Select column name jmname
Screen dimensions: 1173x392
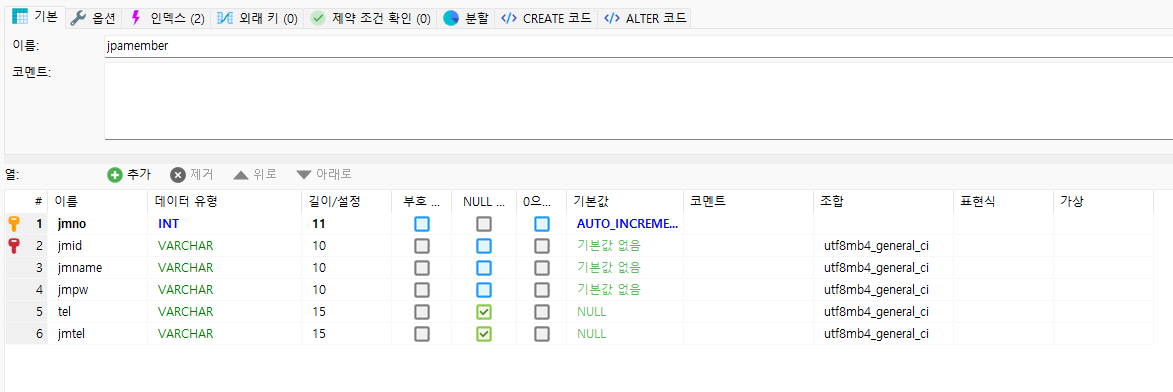[79, 267]
